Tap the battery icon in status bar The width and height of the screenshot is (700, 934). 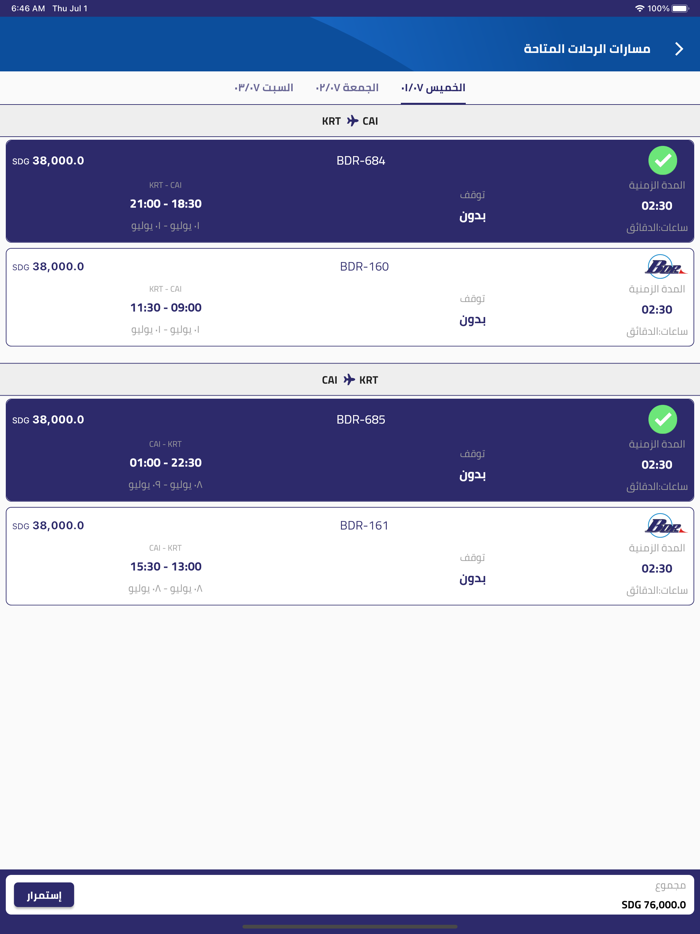pos(681,8)
